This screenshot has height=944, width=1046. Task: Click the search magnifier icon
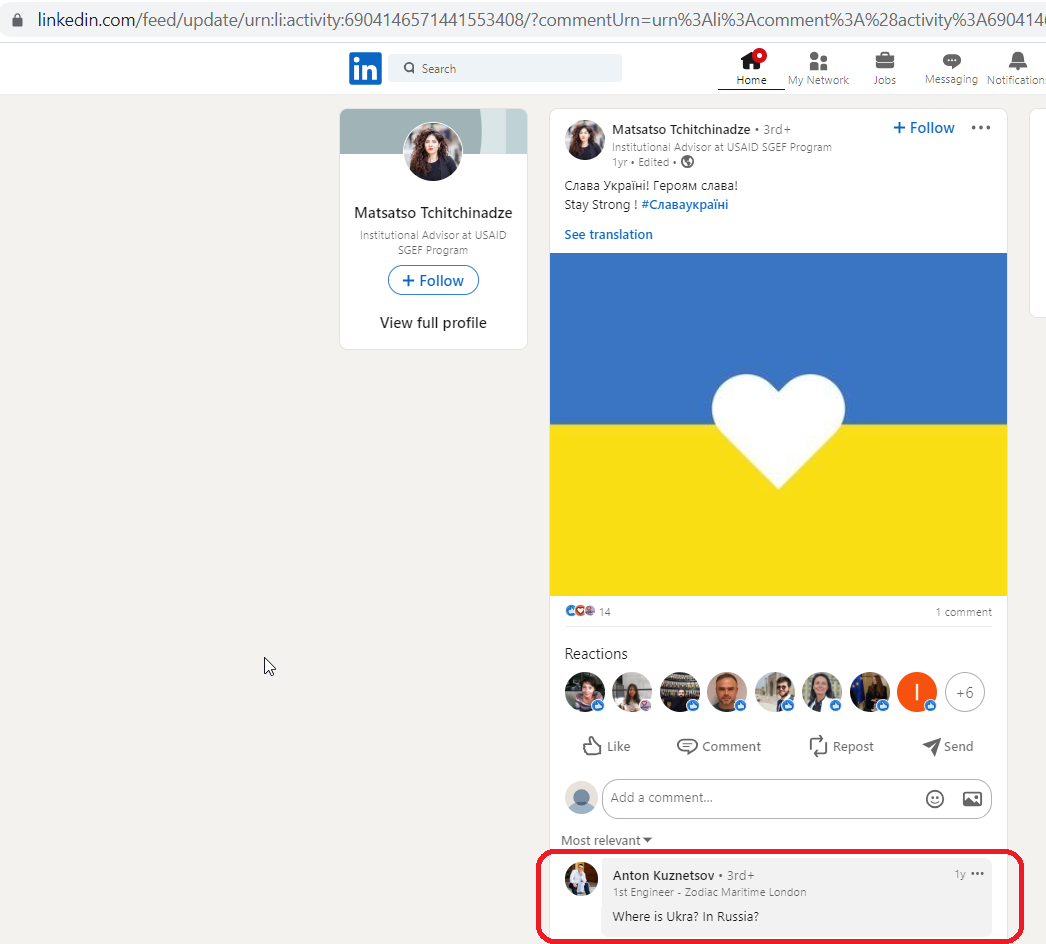pos(409,68)
